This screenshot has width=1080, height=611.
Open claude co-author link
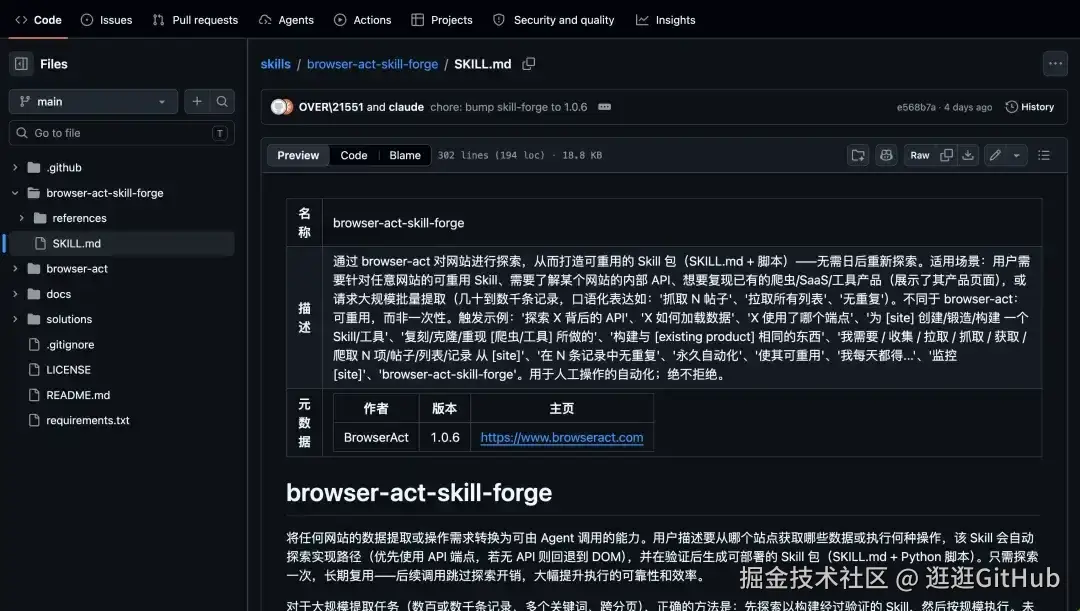(406, 107)
